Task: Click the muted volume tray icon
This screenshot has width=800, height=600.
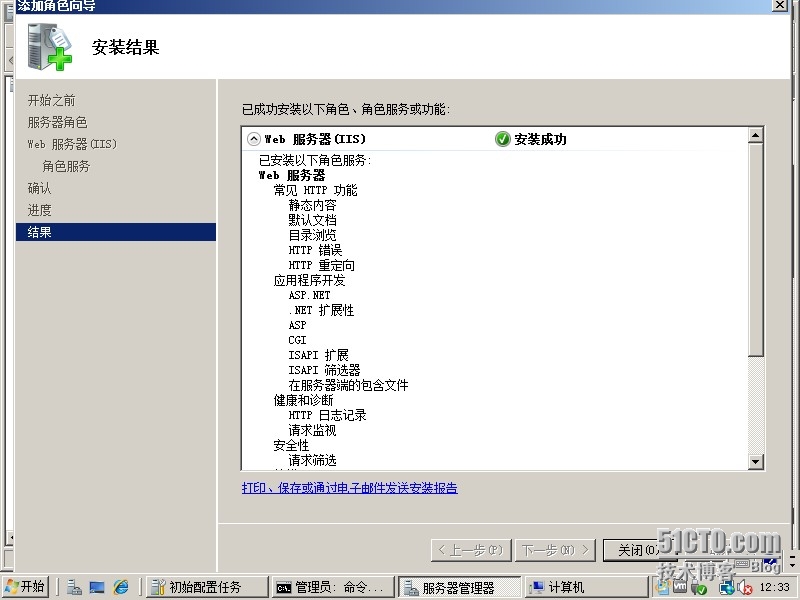Action: 745,588
